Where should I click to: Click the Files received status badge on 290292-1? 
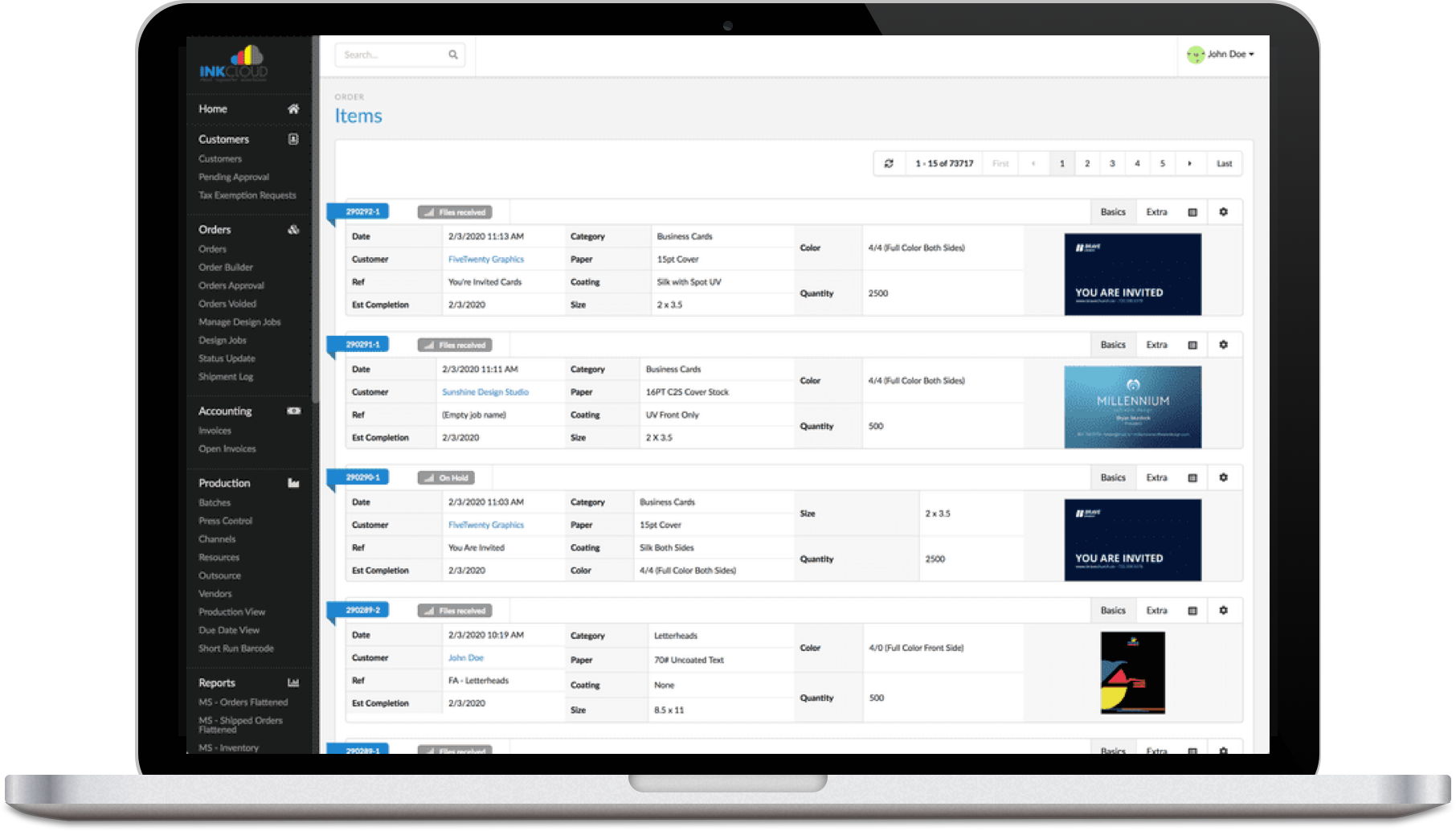[x=454, y=211]
